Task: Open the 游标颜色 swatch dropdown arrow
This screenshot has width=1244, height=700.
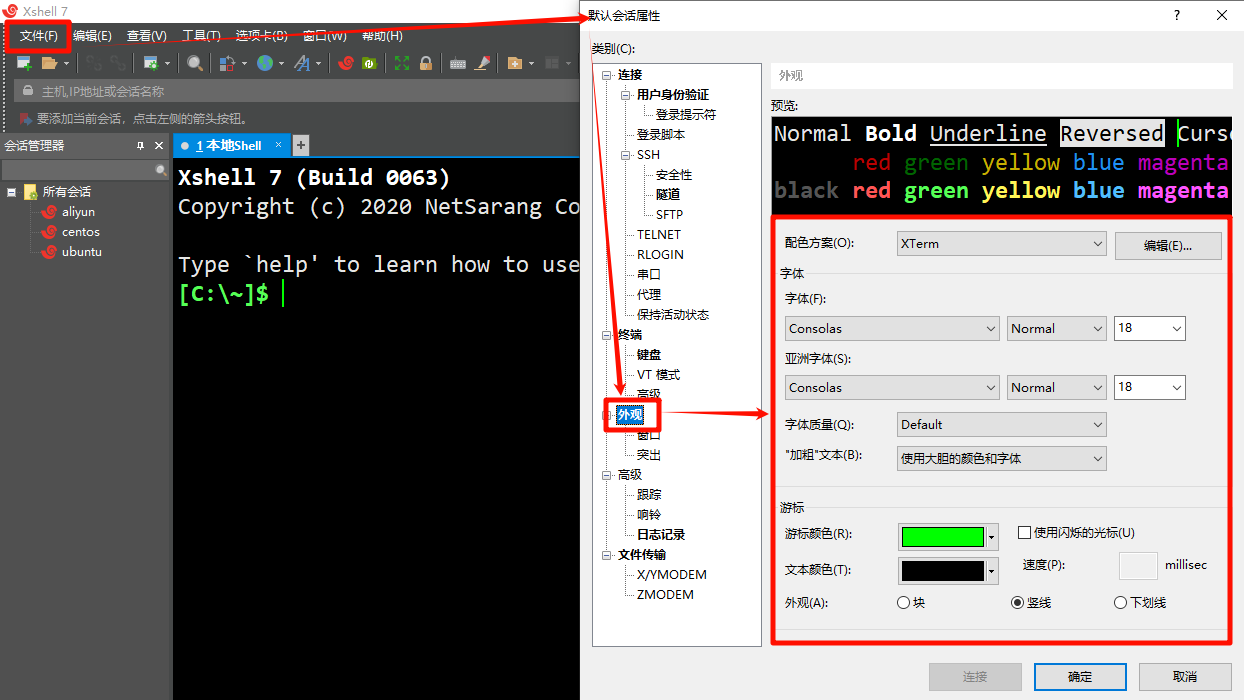Action: pyautogui.click(x=992, y=537)
